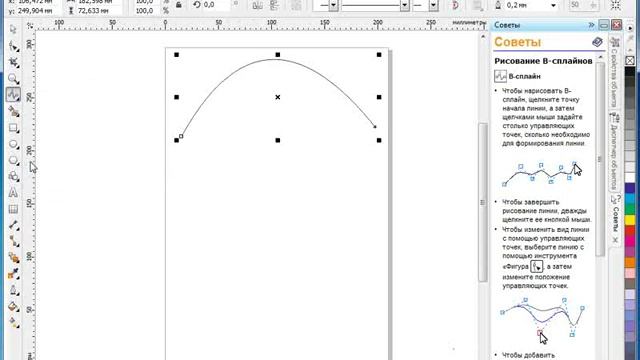Click the ruler origin corner icon
This screenshot has height=360, width=640.
click(x=29, y=25)
